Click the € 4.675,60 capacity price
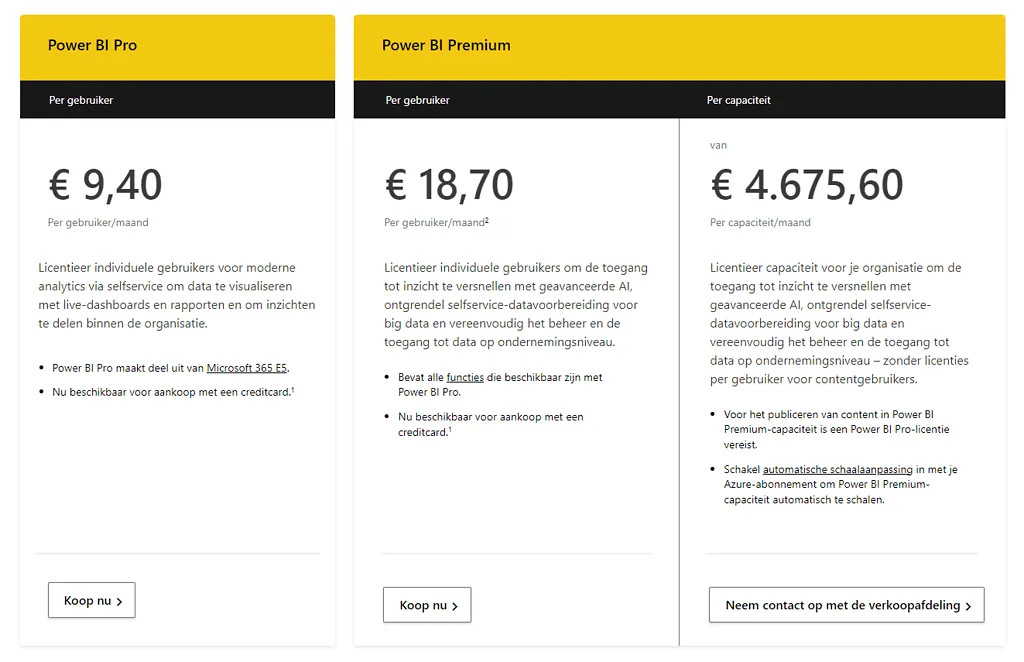The image size is (1024, 662). (805, 186)
